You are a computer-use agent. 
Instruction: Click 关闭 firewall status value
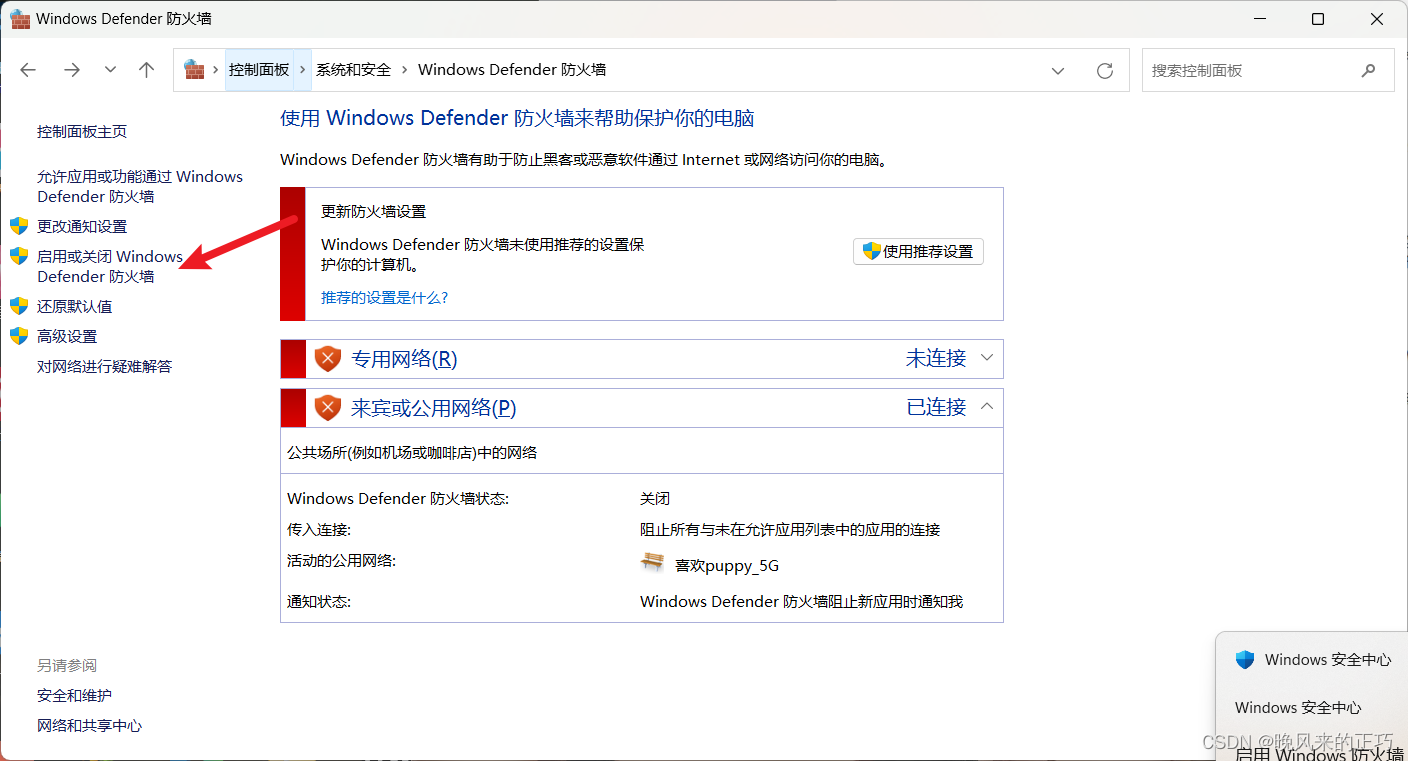(655, 499)
